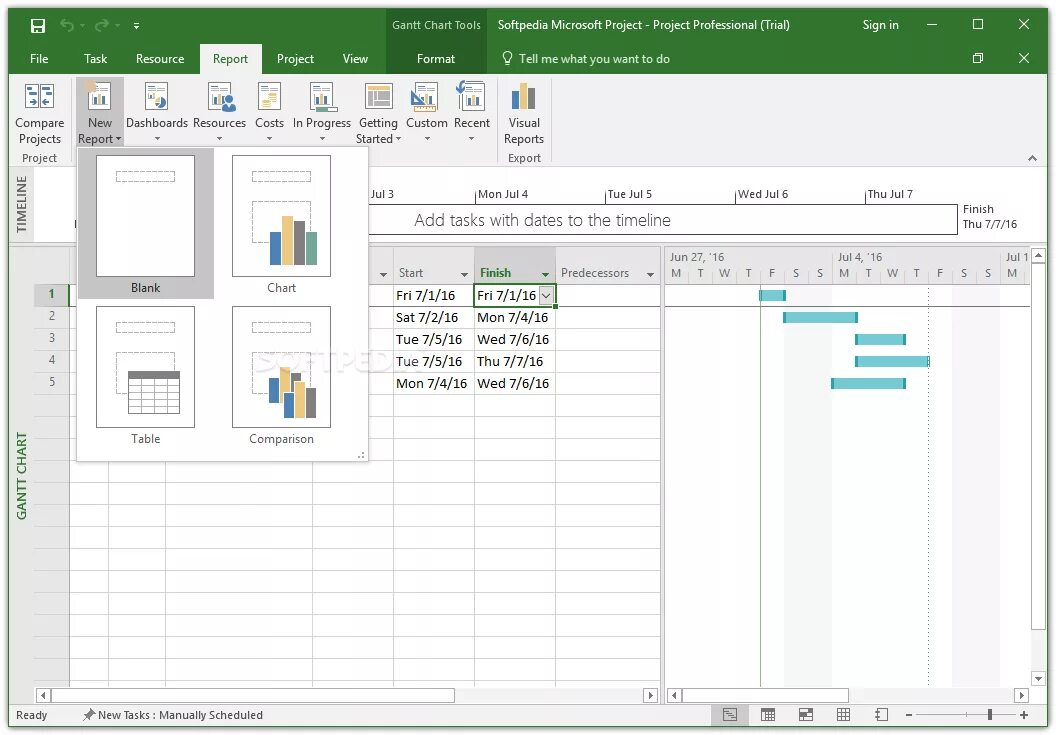Open Customize Quick Access Toolbar arrow

(x=136, y=26)
